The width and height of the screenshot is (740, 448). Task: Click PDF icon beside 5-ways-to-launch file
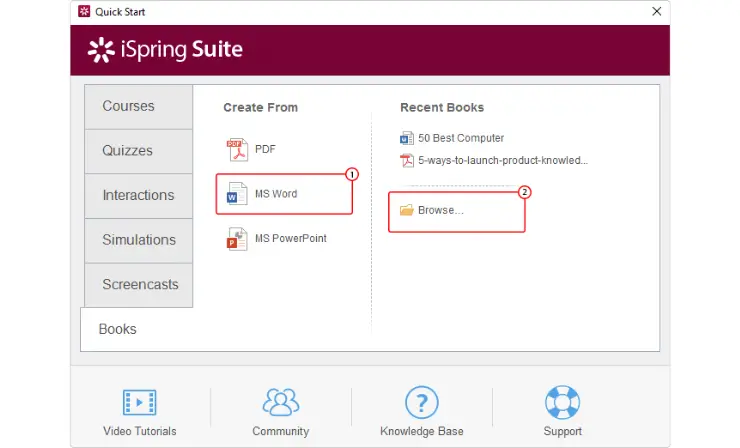pos(407,161)
